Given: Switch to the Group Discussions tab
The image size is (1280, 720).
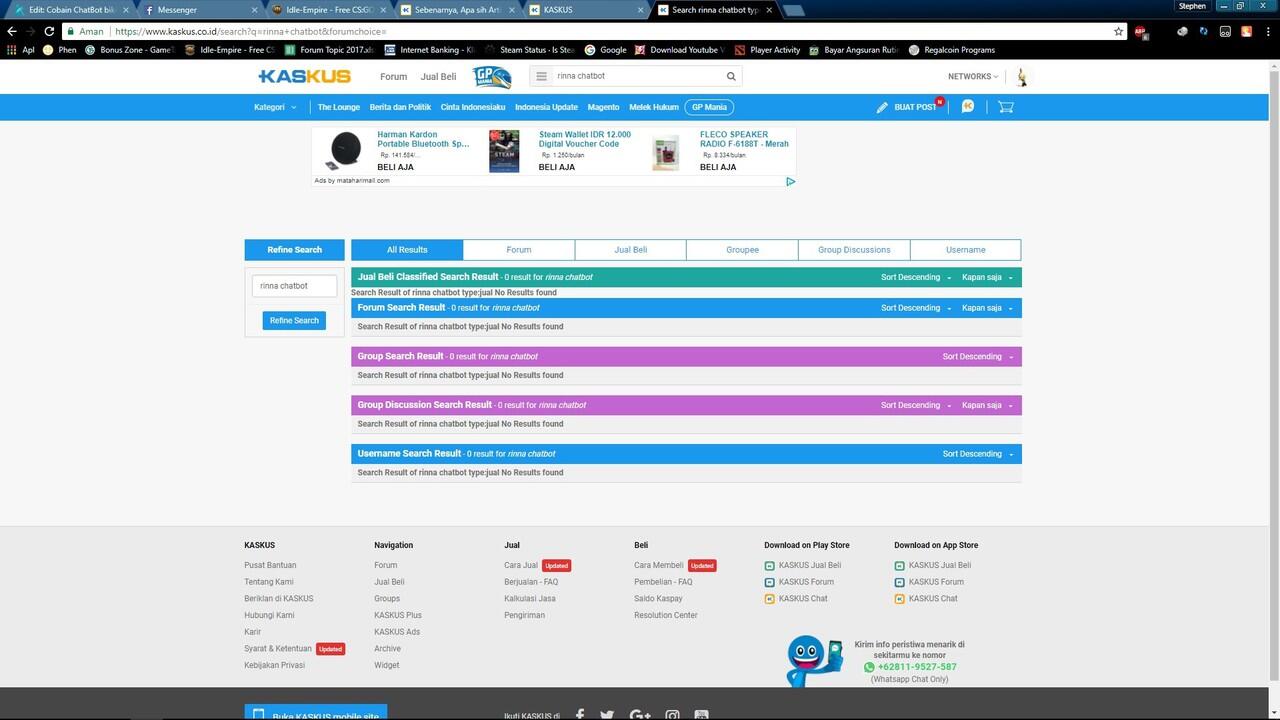Looking at the screenshot, I should 854,250.
